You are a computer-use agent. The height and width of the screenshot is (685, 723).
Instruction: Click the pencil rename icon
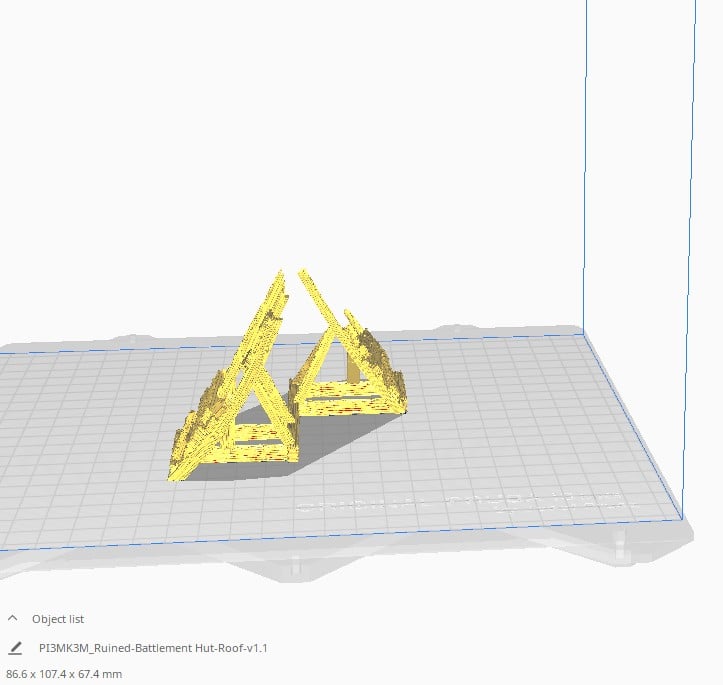coord(15,648)
